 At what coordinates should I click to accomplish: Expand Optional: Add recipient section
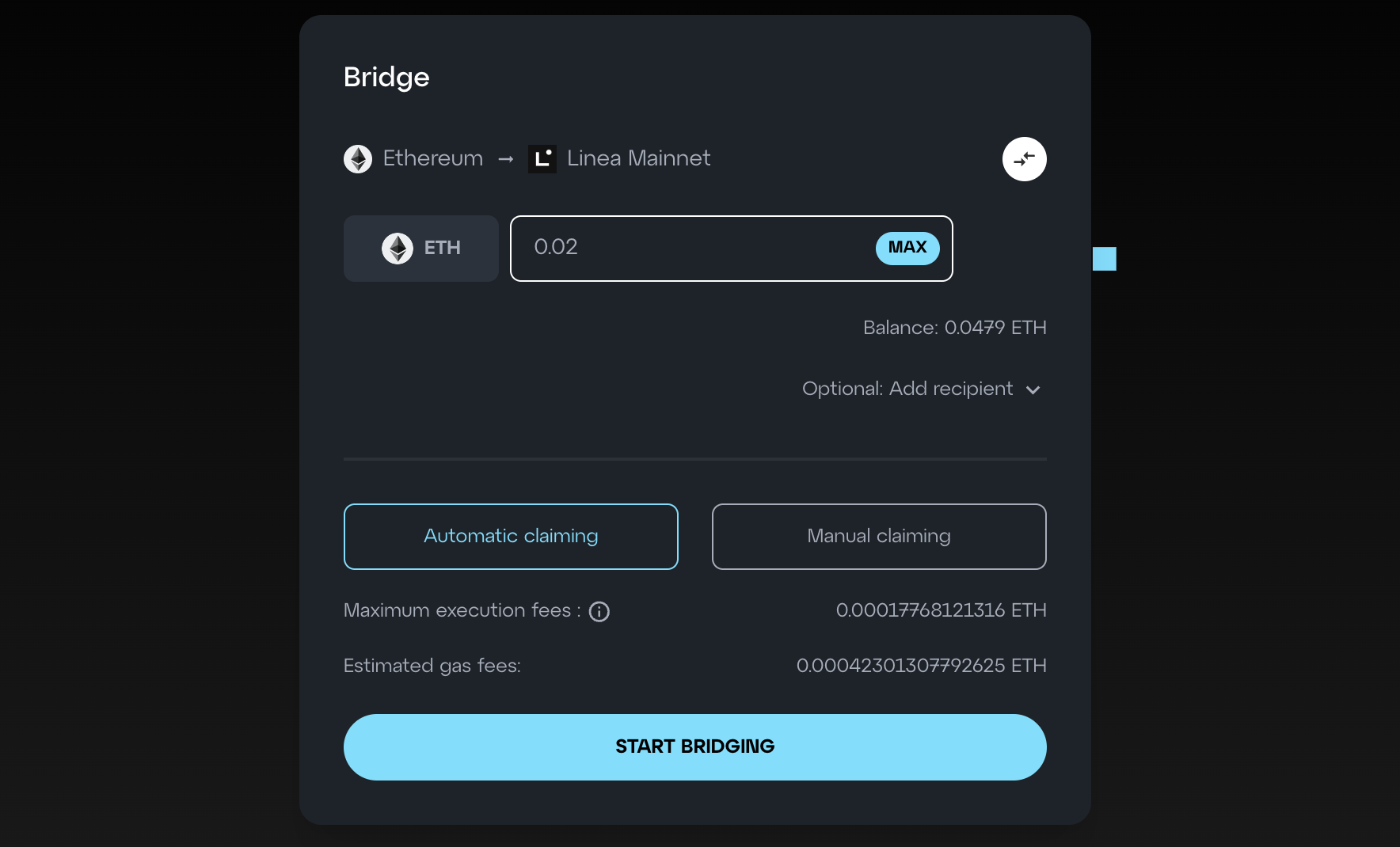pyautogui.click(x=907, y=389)
